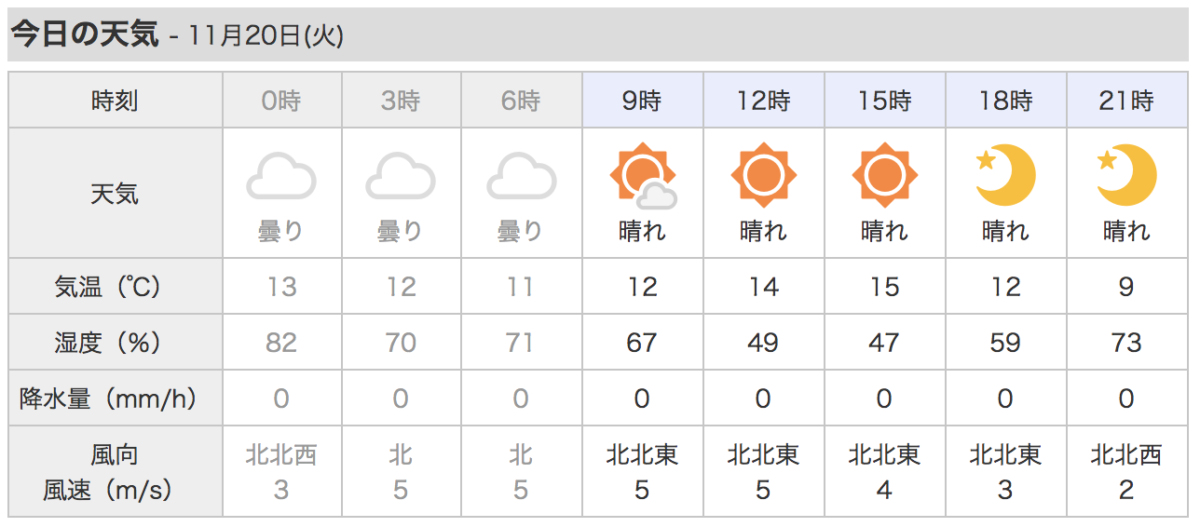Click the 風向 風速（m/s） row label
The height and width of the screenshot is (527, 1200).
pos(115,472)
